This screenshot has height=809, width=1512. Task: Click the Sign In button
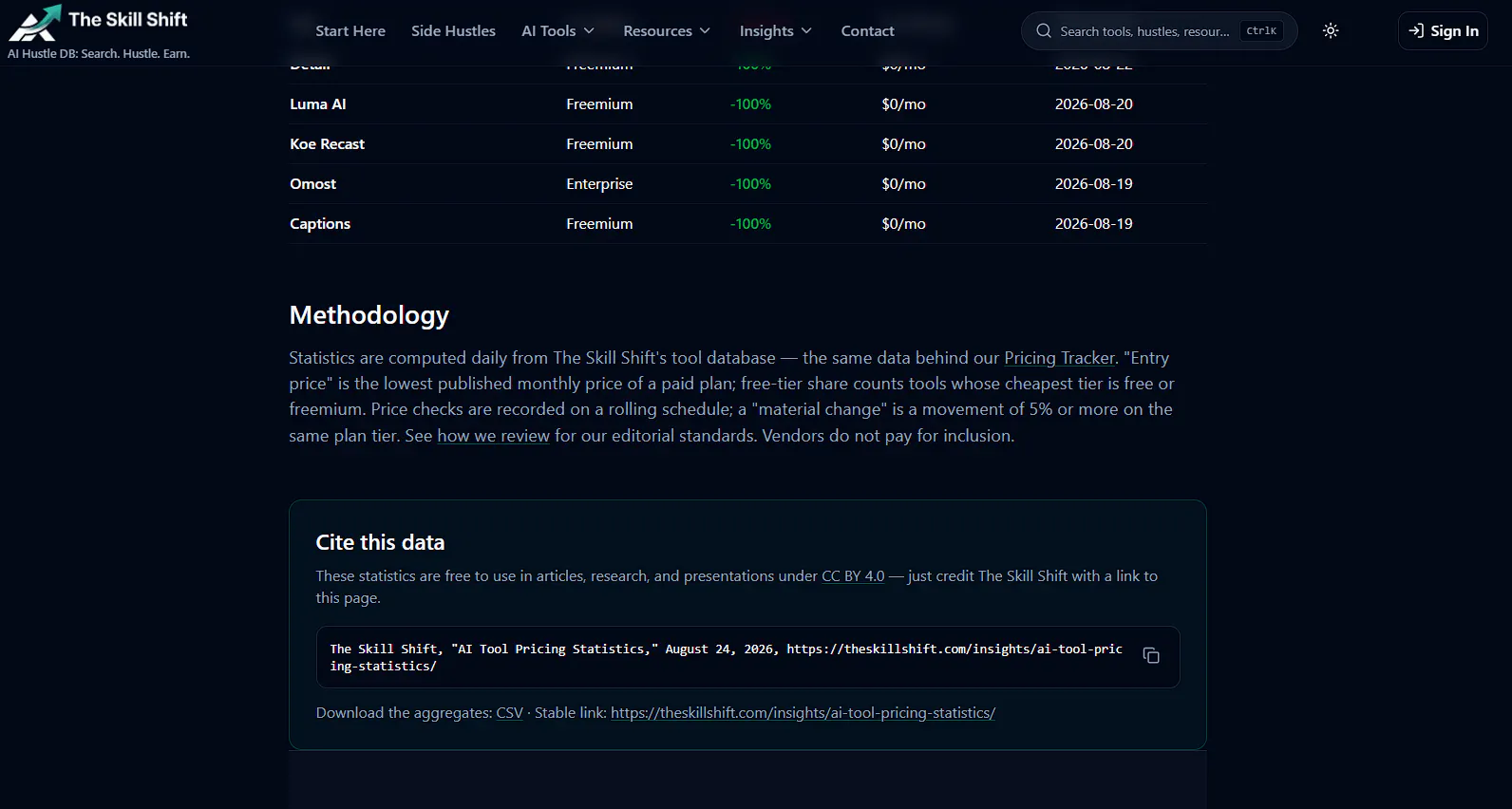(x=1443, y=30)
